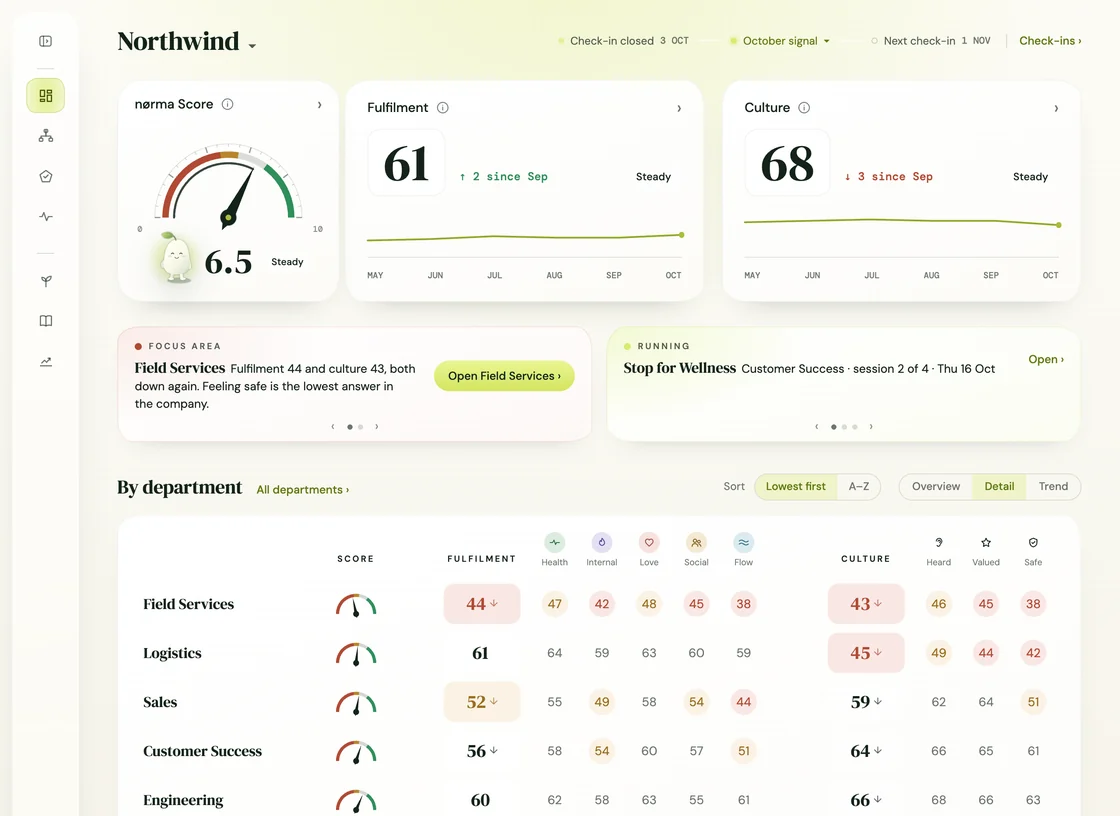Open the book icon in sidebar
Screen dimensions: 1120x816
46,321
